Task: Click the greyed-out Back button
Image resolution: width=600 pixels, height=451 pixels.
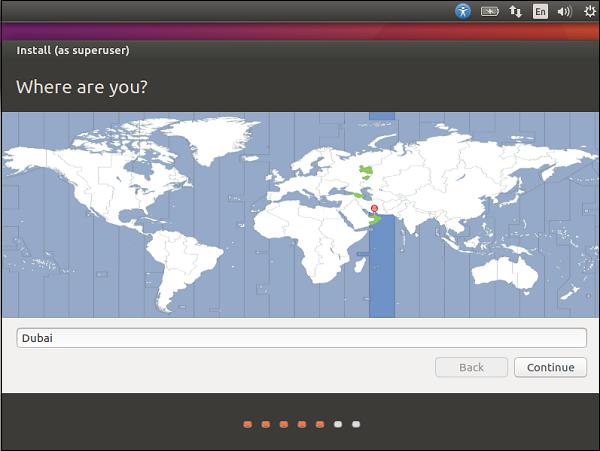Action: tap(471, 367)
